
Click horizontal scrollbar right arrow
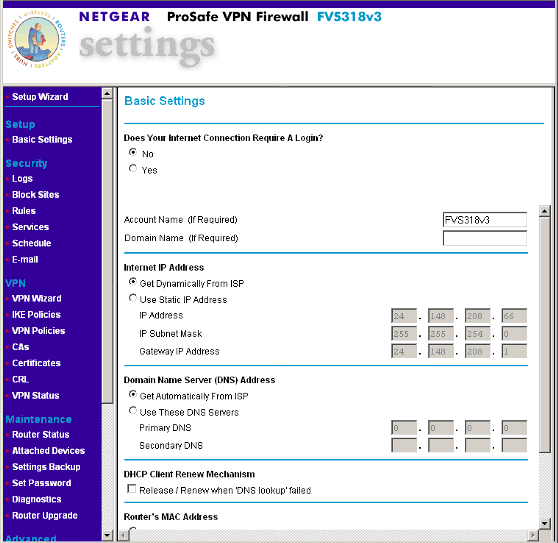click(533, 535)
